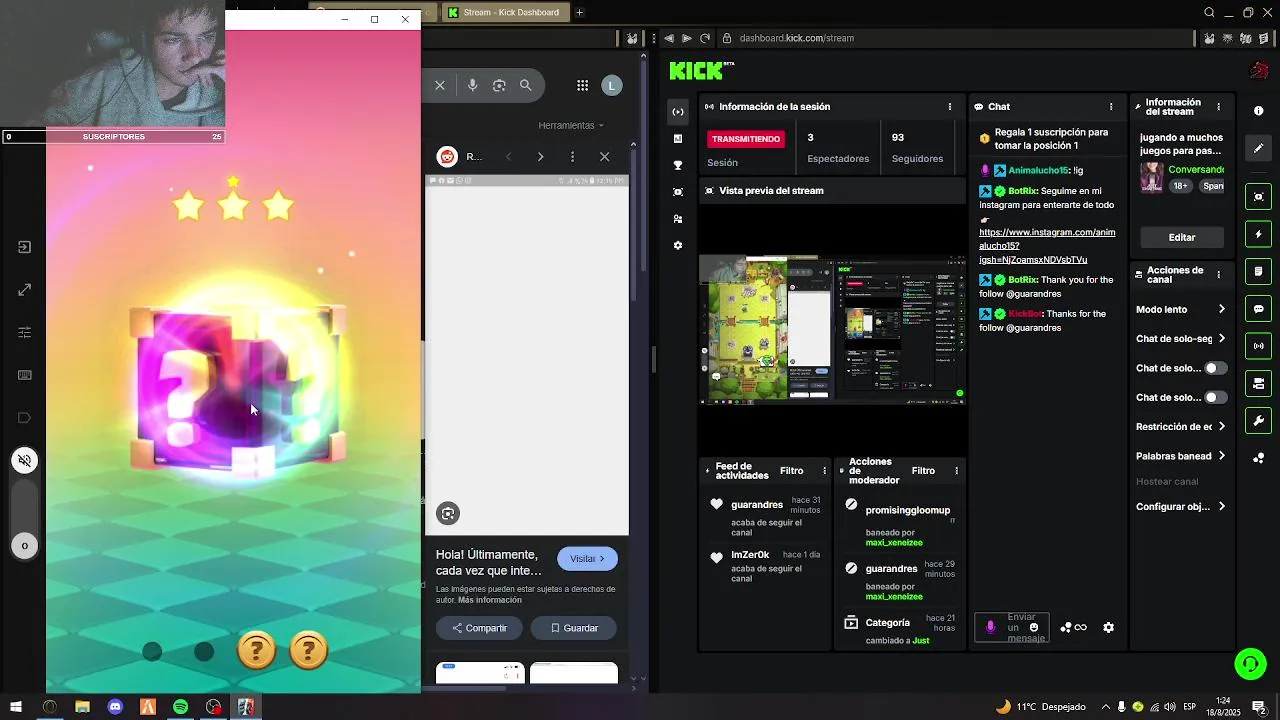
Task: Click the Google search magnifier icon
Action: click(526, 85)
